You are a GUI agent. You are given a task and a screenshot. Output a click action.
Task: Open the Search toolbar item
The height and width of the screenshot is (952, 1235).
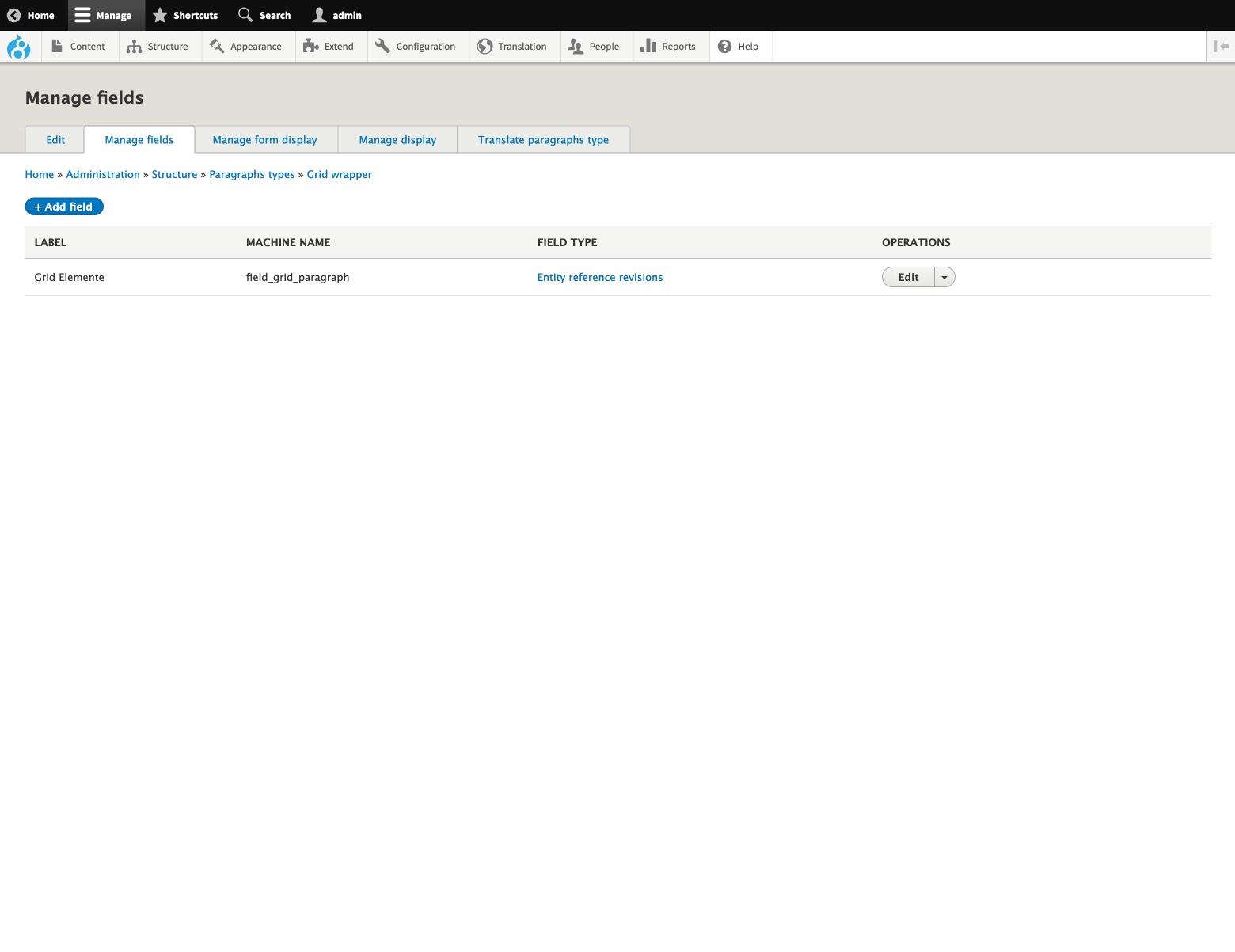click(263, 15)
